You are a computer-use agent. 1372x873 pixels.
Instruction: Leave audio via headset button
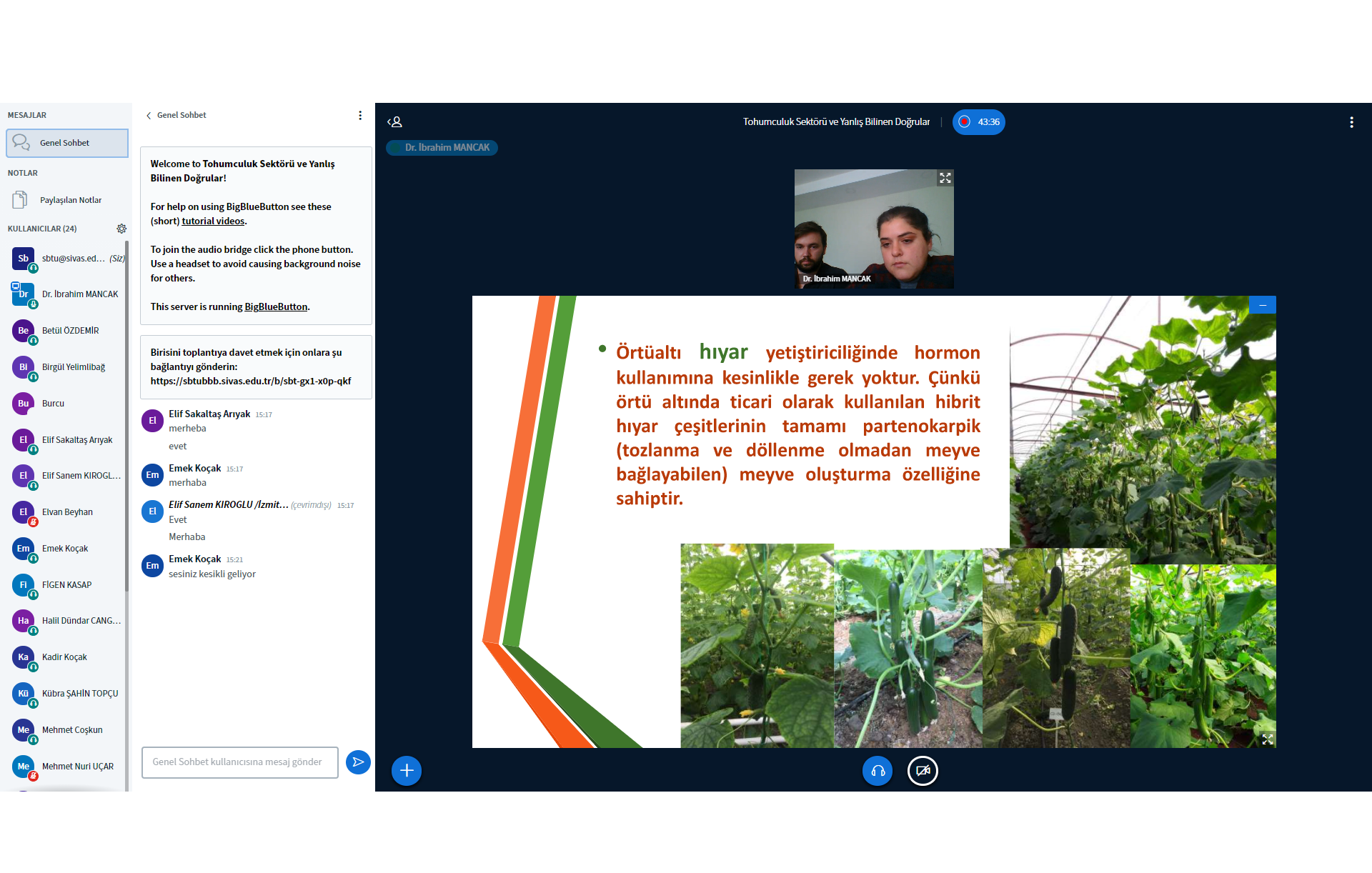tap(878, 771)
